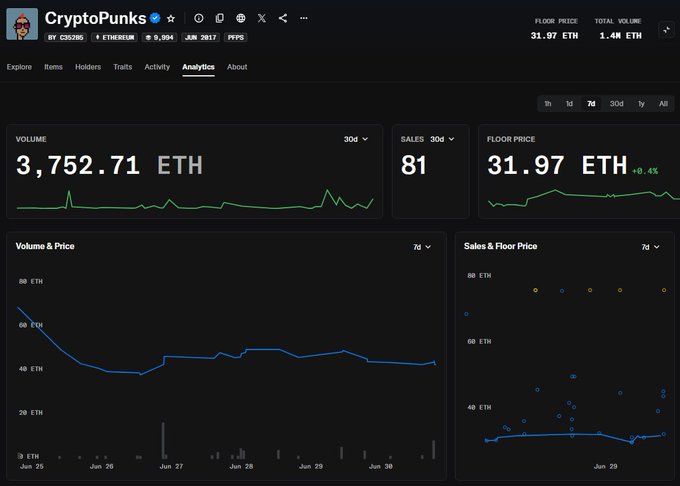680x486 pixels.
Task: Click the collapse icon beside Total Volume
Action: click(x=666, y=30)
